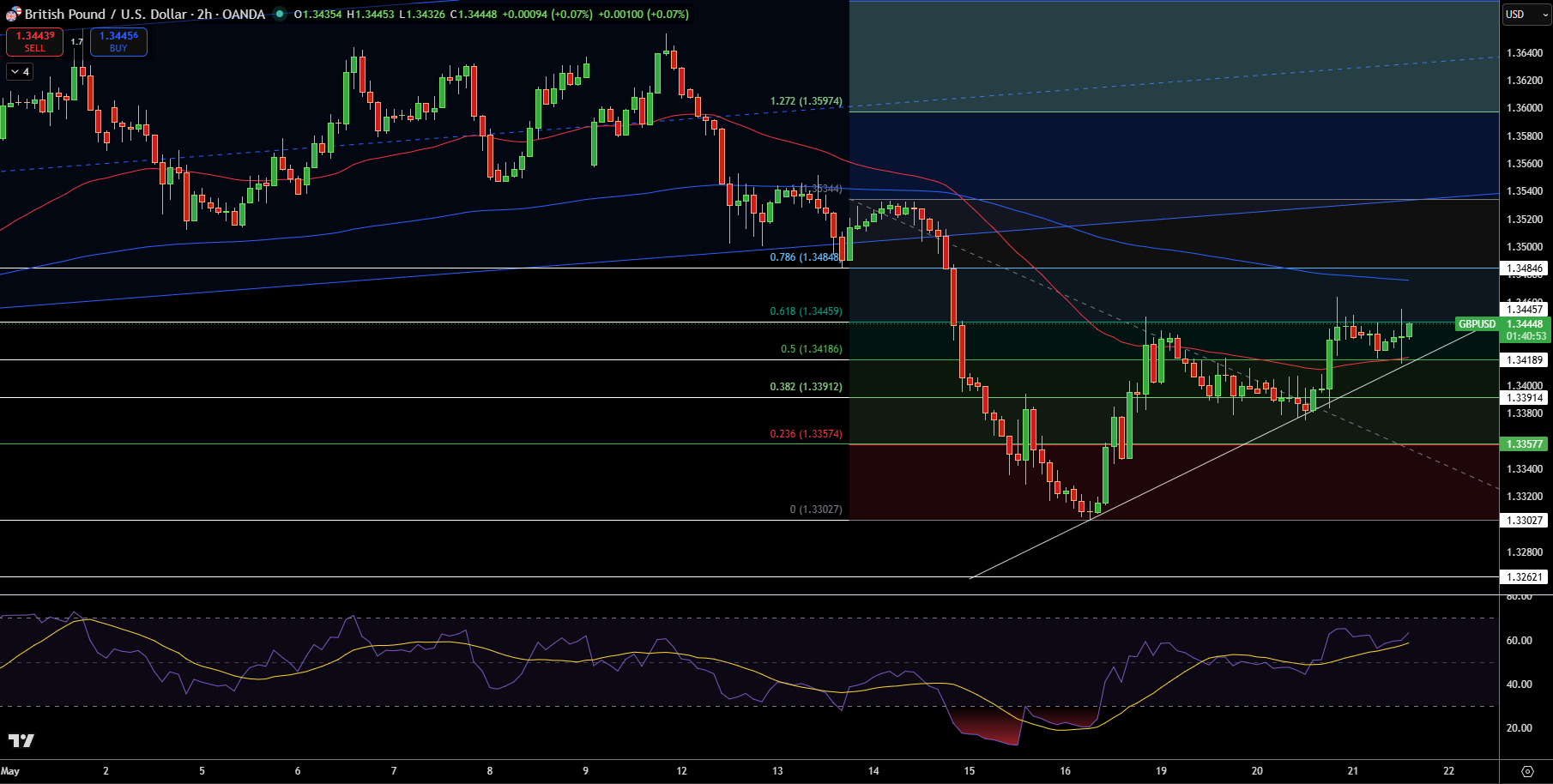Screen dimensions: 1553x784
Task: Open chart settings gear icon
Action: click(1527, 771)
